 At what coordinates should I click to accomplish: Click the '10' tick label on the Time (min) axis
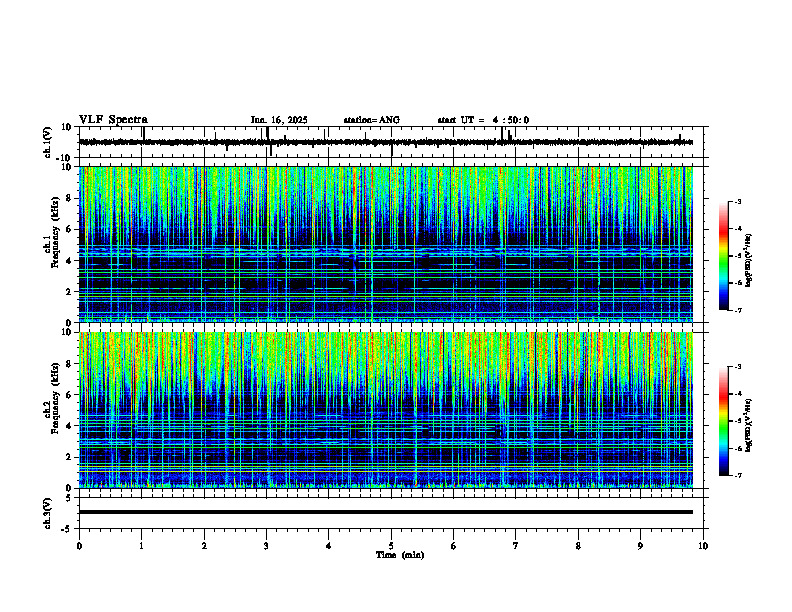tap(703, 546)
